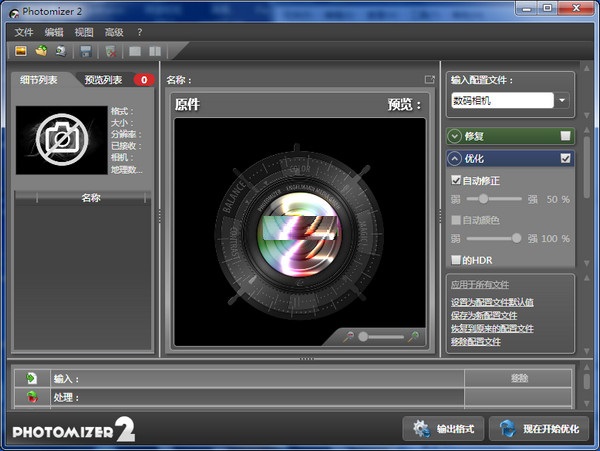Tick the checkbox on the 修复 section header
The image size is (600, 451).
coord(566,136)
